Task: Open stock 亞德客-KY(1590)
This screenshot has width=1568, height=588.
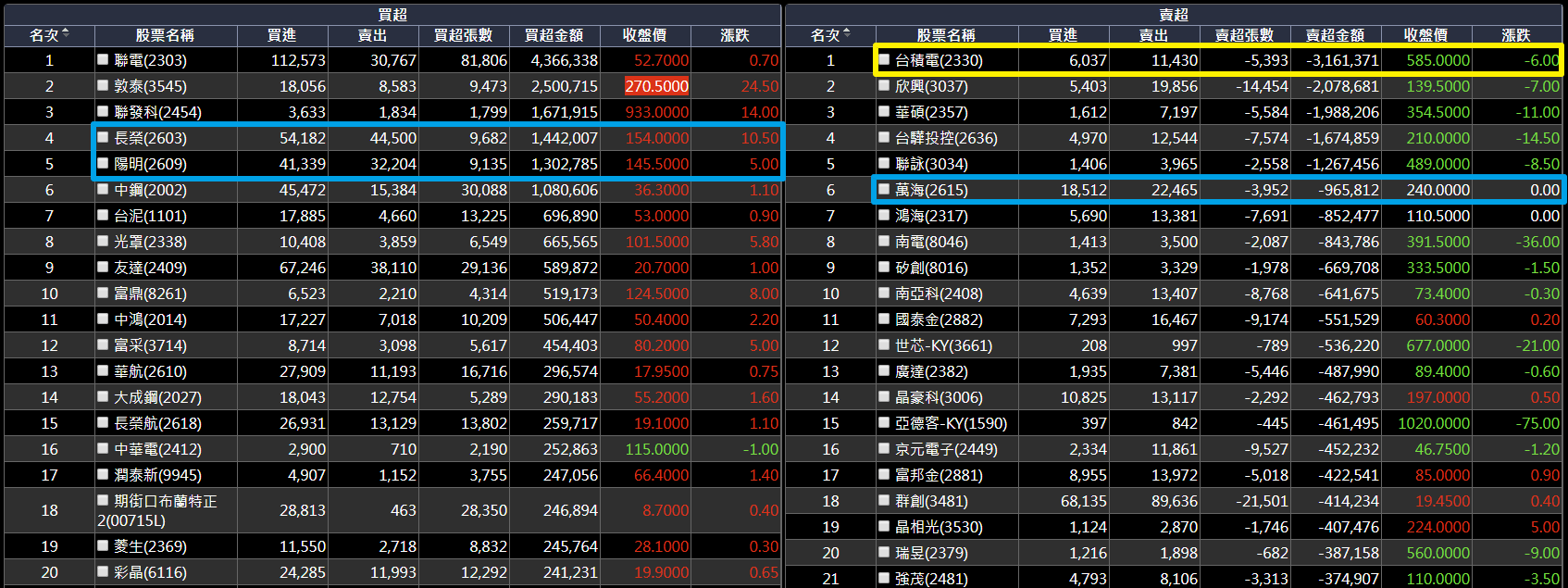Action: (x=951, y=423)
